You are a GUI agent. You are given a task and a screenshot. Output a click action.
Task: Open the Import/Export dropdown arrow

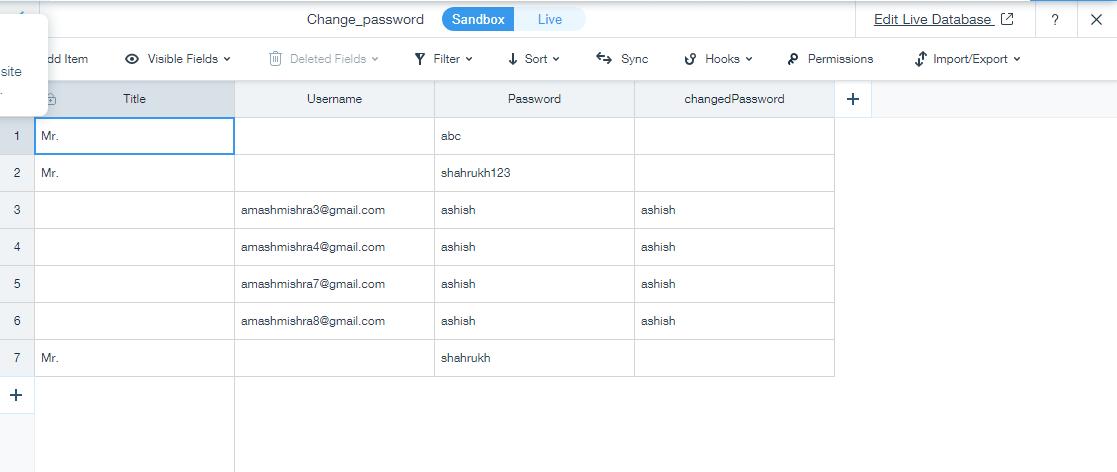click(x=1017, y=59)
